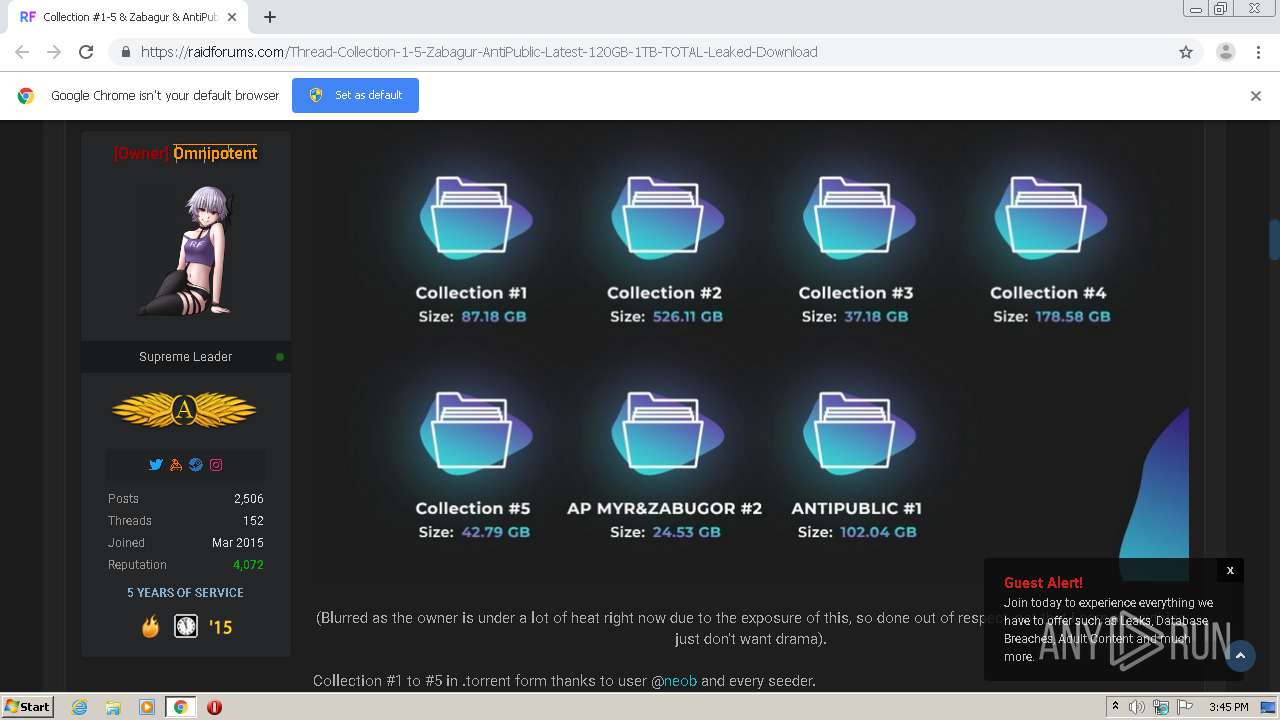1280x720 pixels.
Task: Click the Collection #3 label
Action: (x=856, y=293)
